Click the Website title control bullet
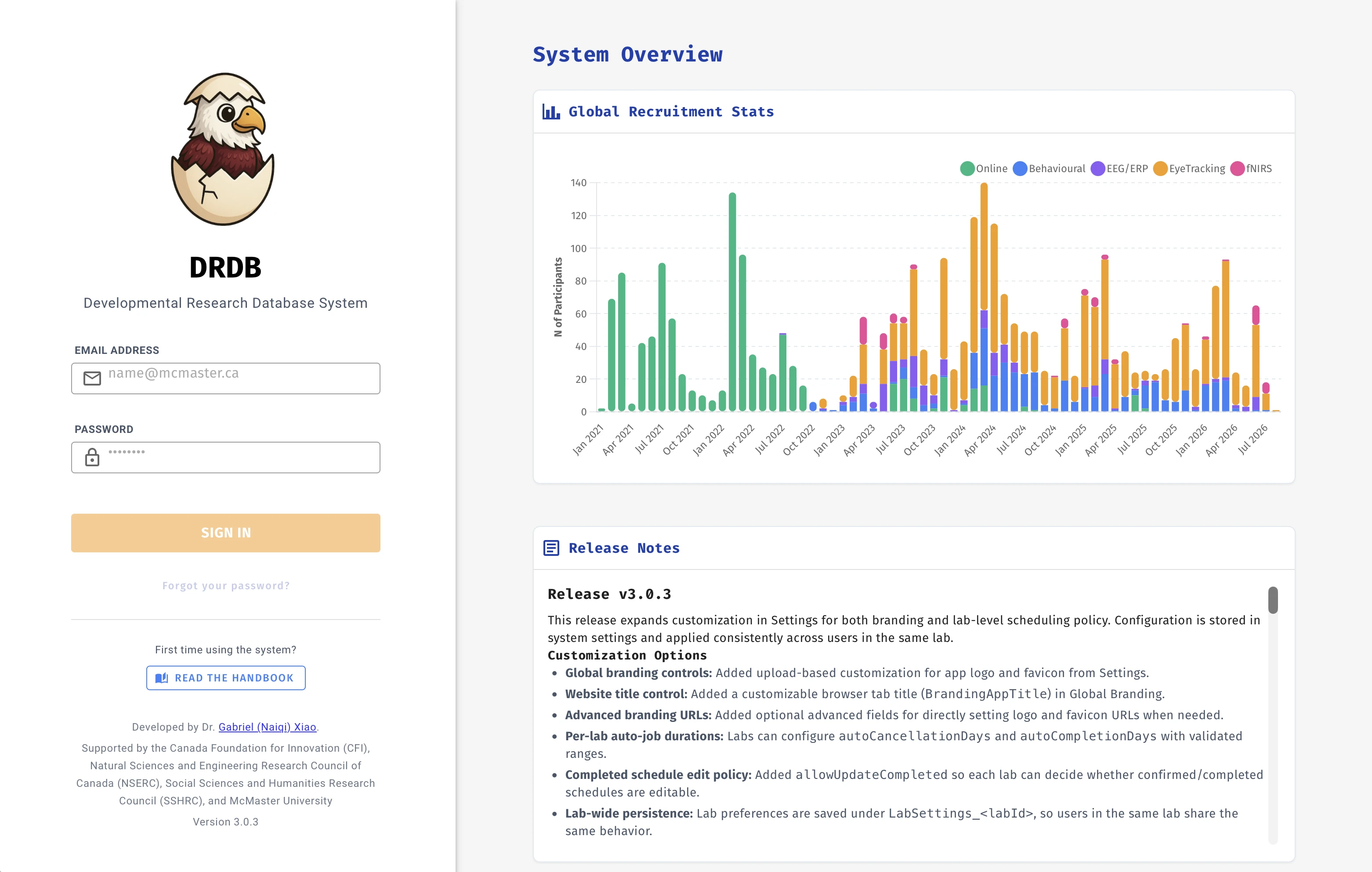The height and width of the screenshot is (872, 1372). pos(864,694)
